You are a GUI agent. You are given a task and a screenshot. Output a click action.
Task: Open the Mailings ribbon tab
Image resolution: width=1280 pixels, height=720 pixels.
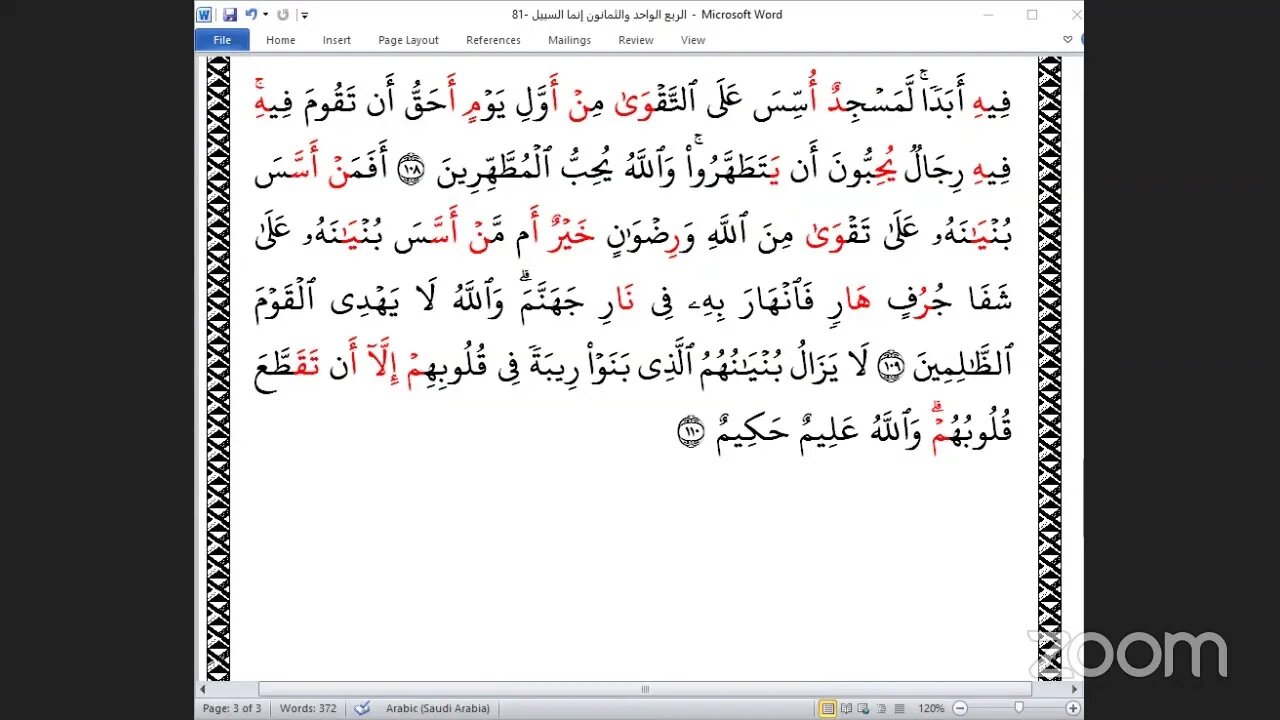(x=569, y=40)
